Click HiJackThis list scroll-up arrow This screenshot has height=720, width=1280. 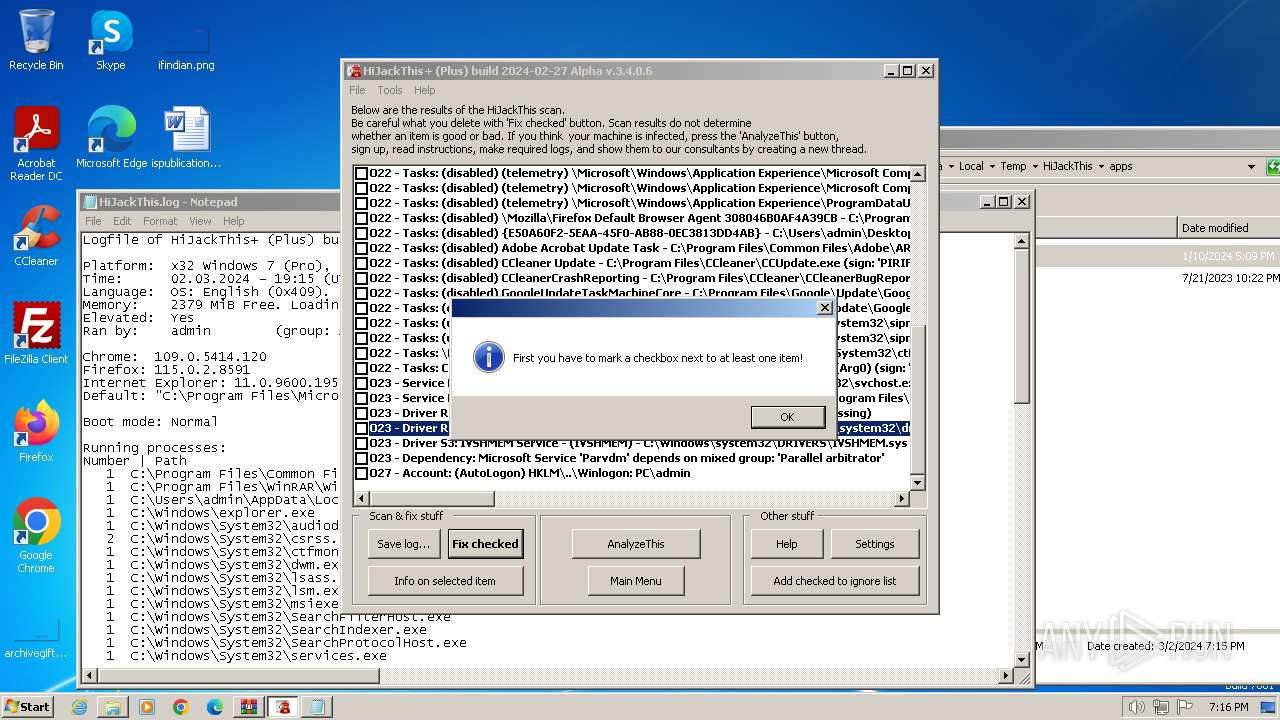point(918,173)
